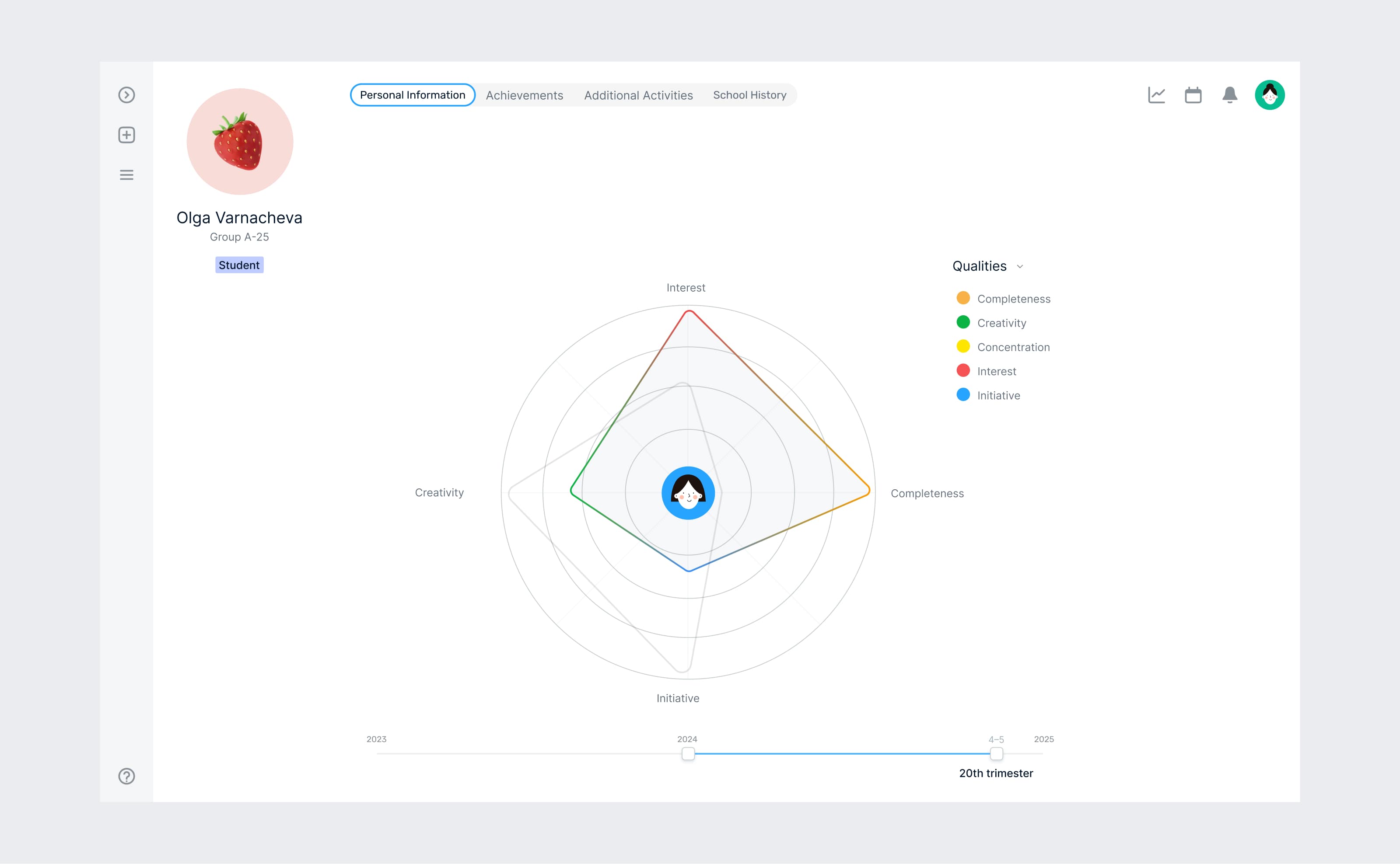Open the analytics chart icon
1400x864 pixels.
(1156, 95)
